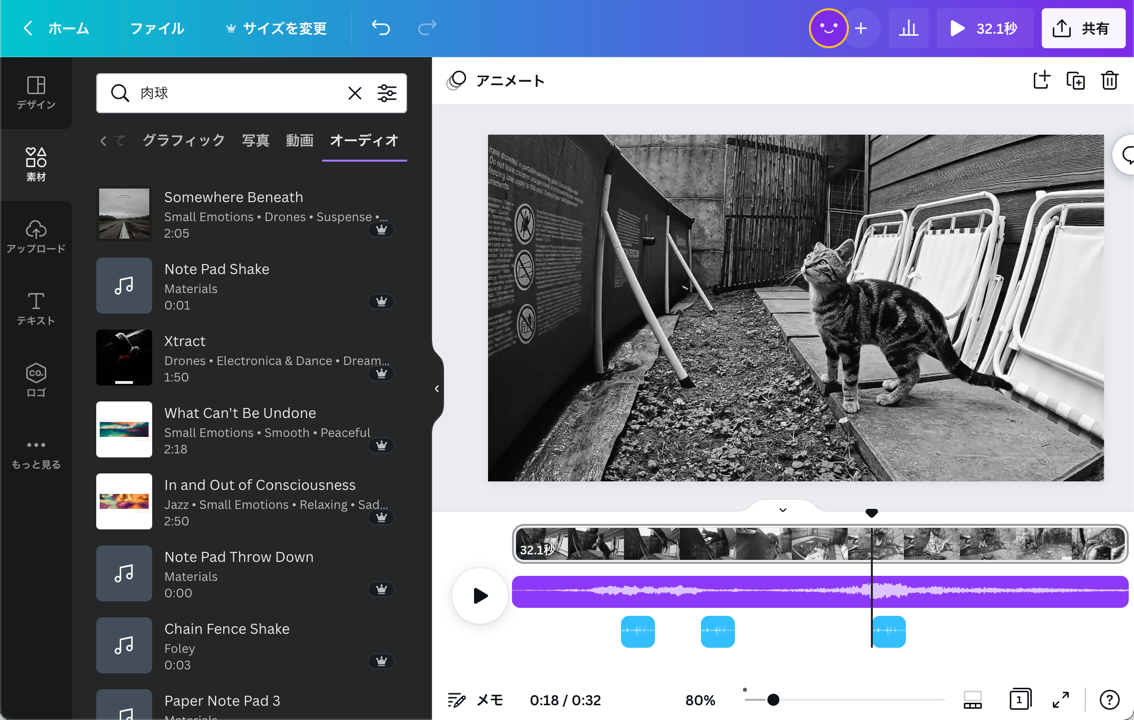The width and height of the screenshot is (1134, 720).
Task: Open the デザイン panel in sidebar
Action: click(35, 93)
